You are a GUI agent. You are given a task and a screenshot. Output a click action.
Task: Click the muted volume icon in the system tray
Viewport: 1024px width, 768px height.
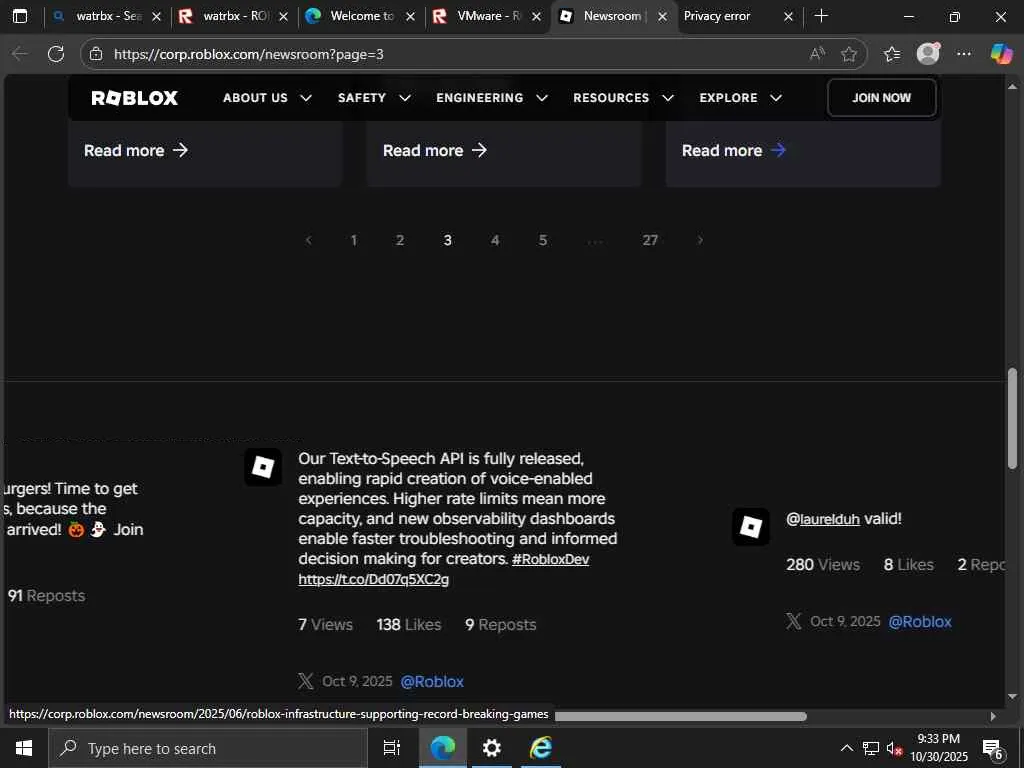(894, 748)
